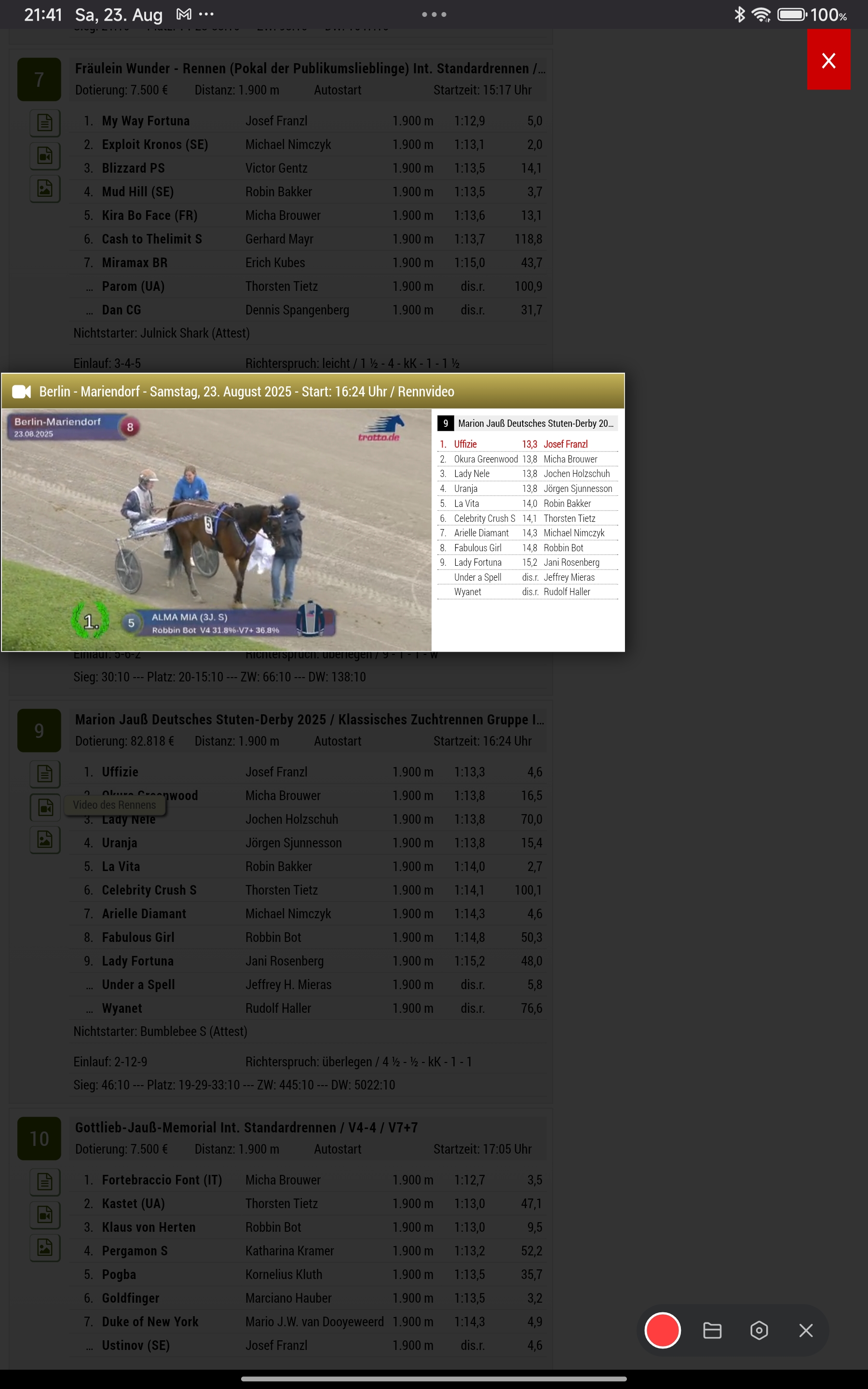The height and width of the screenshot is (1389, 868).
Task: Open the recorder's folder icon
Action: point(712,1330)
